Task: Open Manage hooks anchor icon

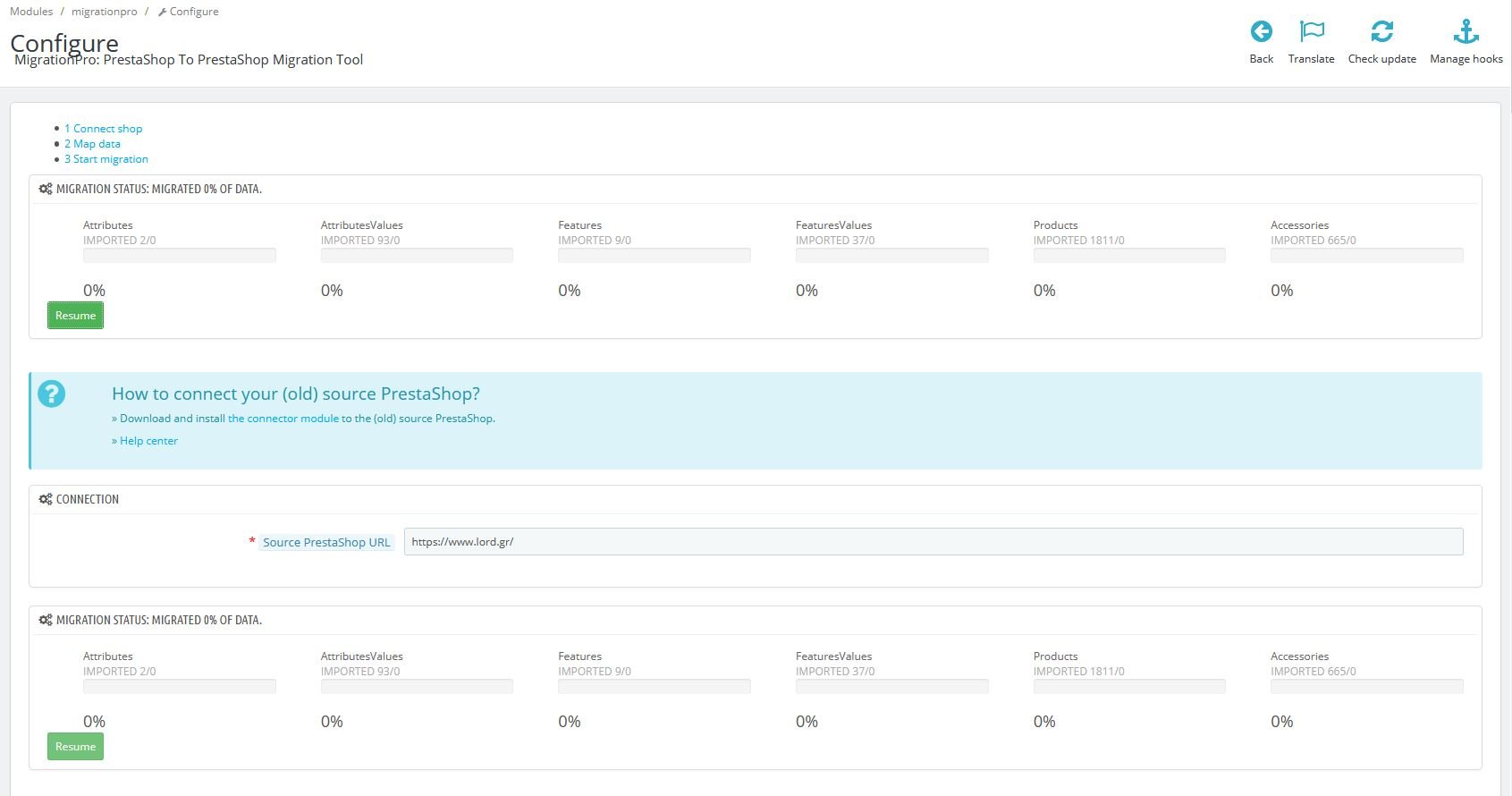Action: click(x=1466, y=32)
